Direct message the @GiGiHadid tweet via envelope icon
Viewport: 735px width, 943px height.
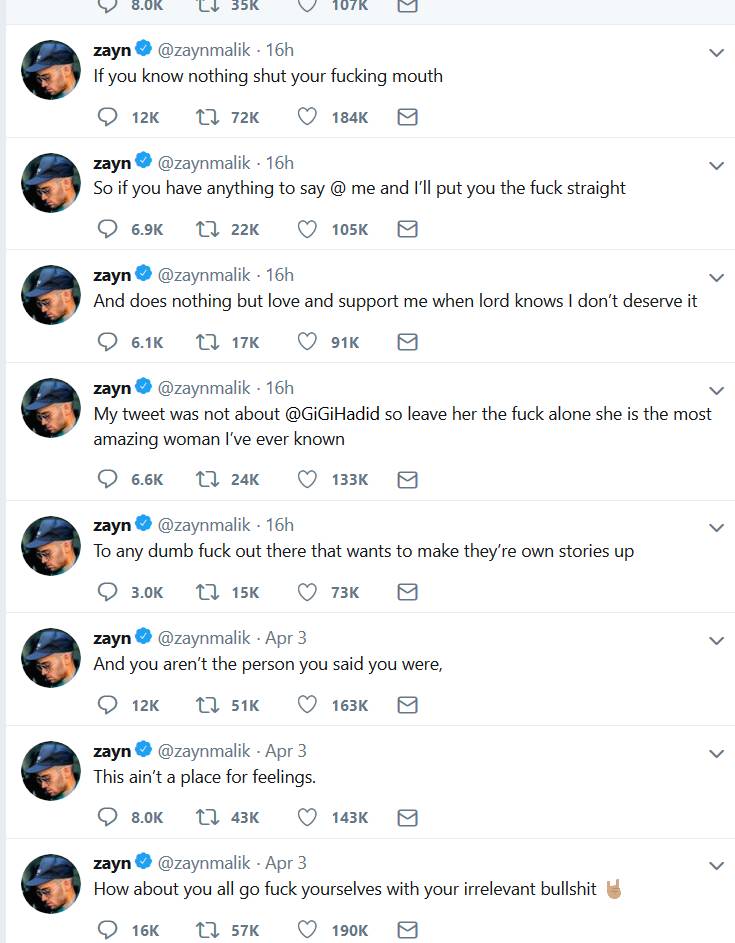(407, 479)
